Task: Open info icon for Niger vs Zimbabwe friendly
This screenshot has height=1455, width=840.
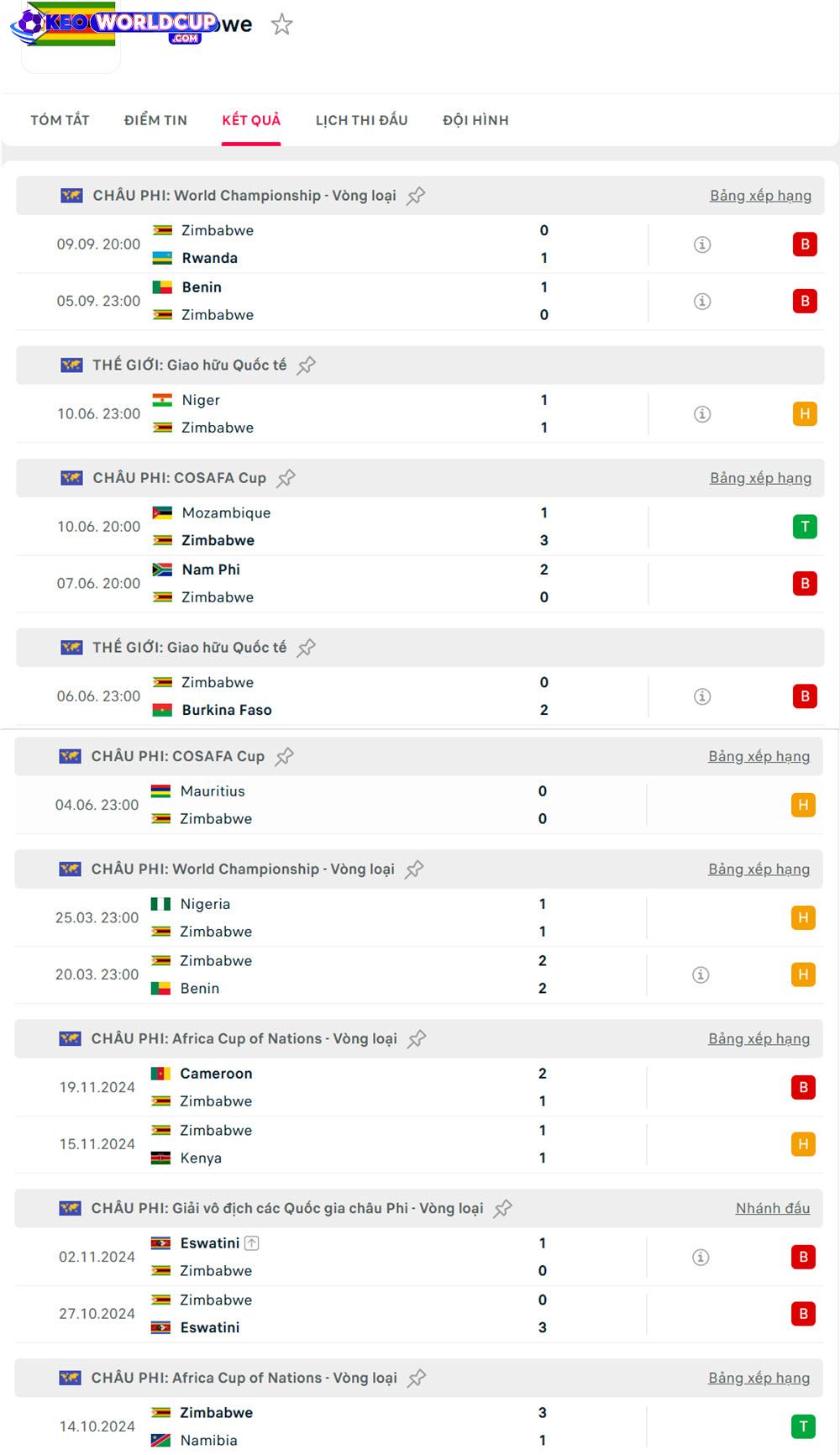Action: point(702,414)
